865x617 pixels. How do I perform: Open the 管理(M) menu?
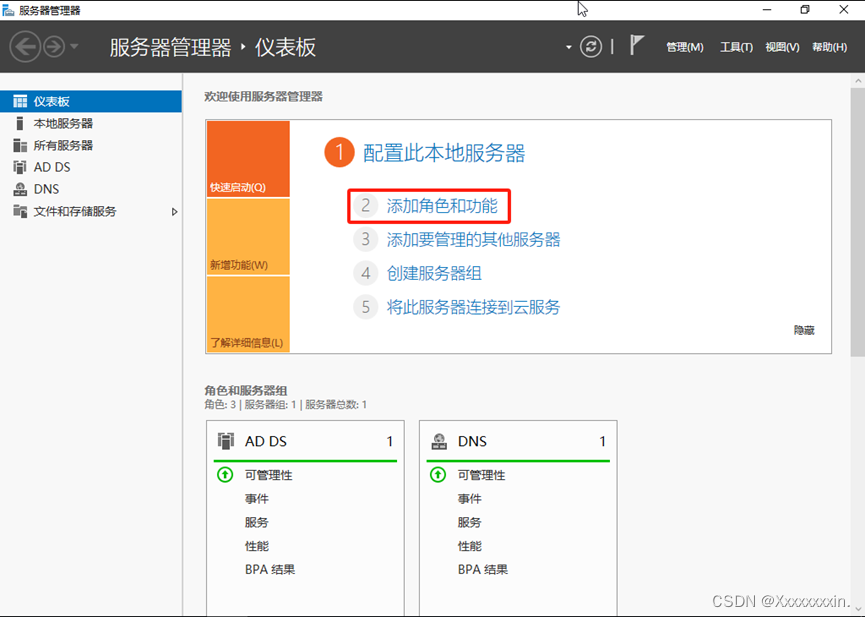(x=685, y=47)
